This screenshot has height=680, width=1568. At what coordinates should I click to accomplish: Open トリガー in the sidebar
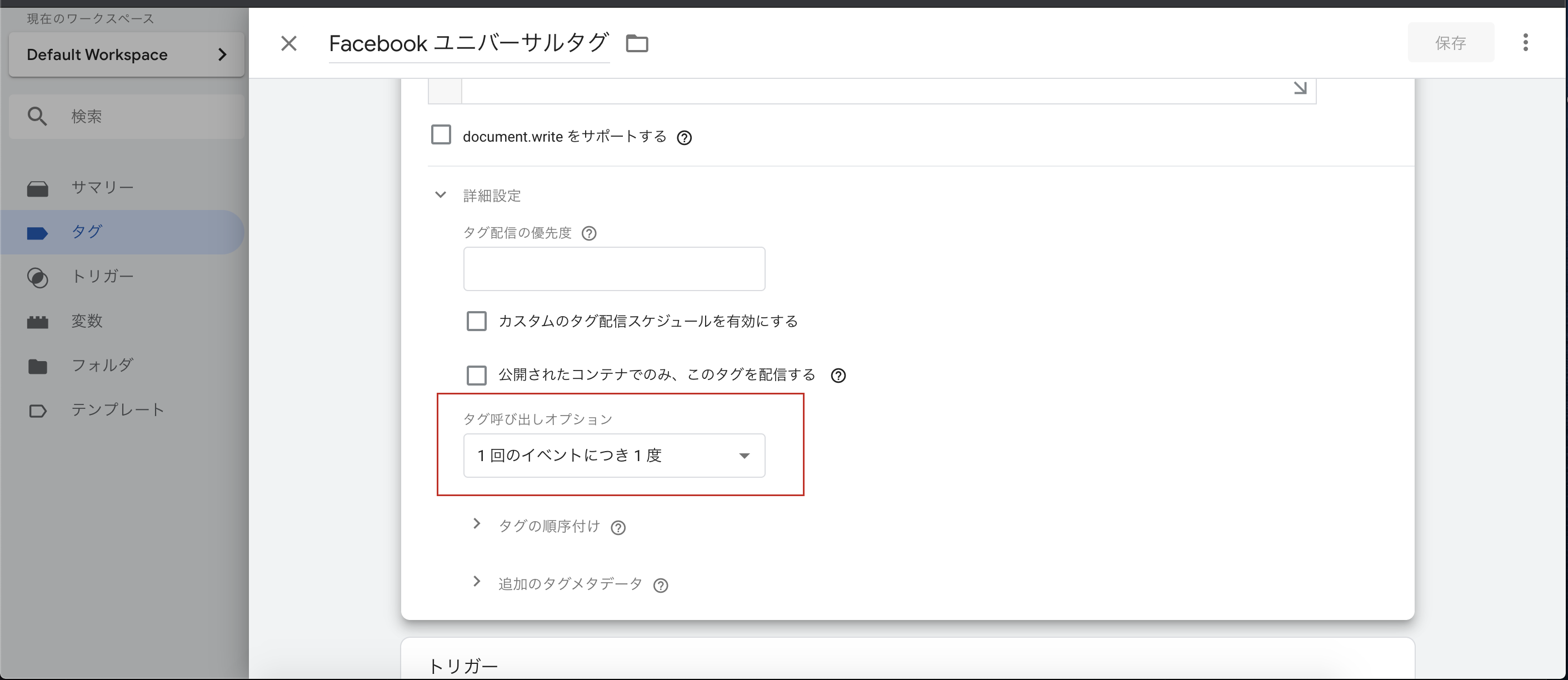tap(102, 276)
